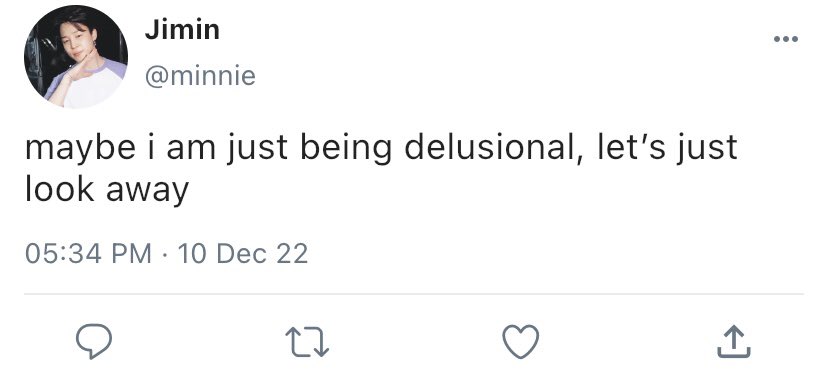Select the 10 Dec 22 date text
The height and width of the screenshot is (388, 828).
click(243, 253)
